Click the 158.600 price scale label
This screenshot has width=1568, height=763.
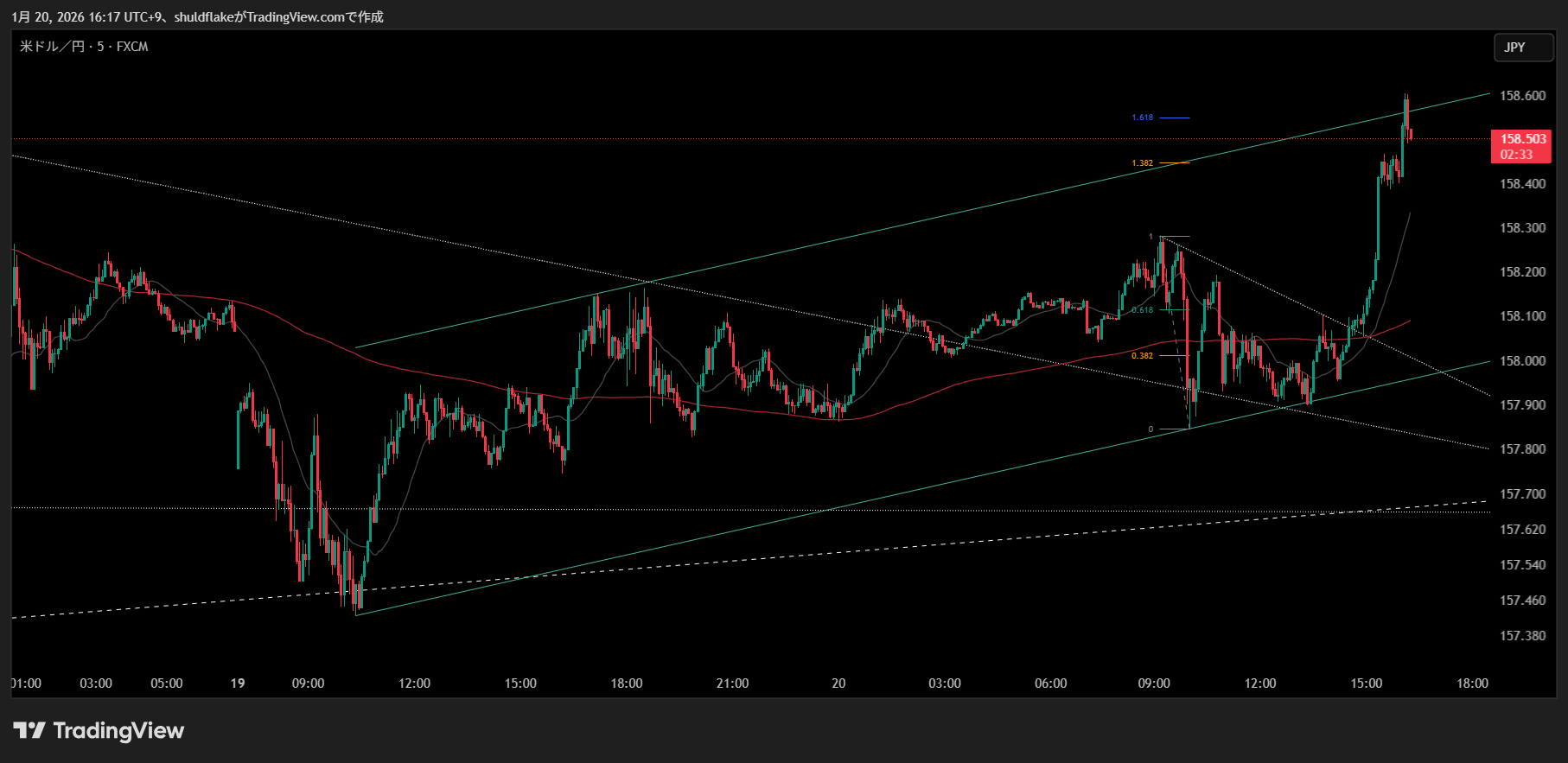coord(1522,96)
